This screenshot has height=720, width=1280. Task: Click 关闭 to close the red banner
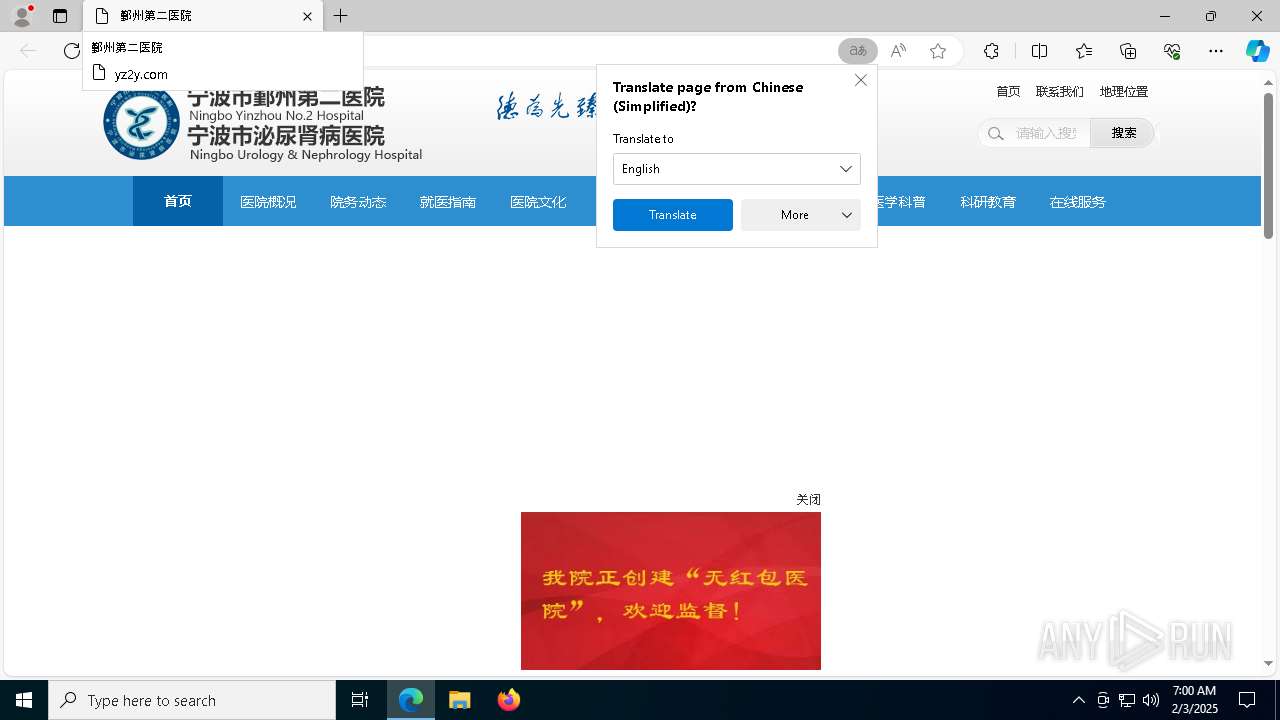tap(808, 500)
